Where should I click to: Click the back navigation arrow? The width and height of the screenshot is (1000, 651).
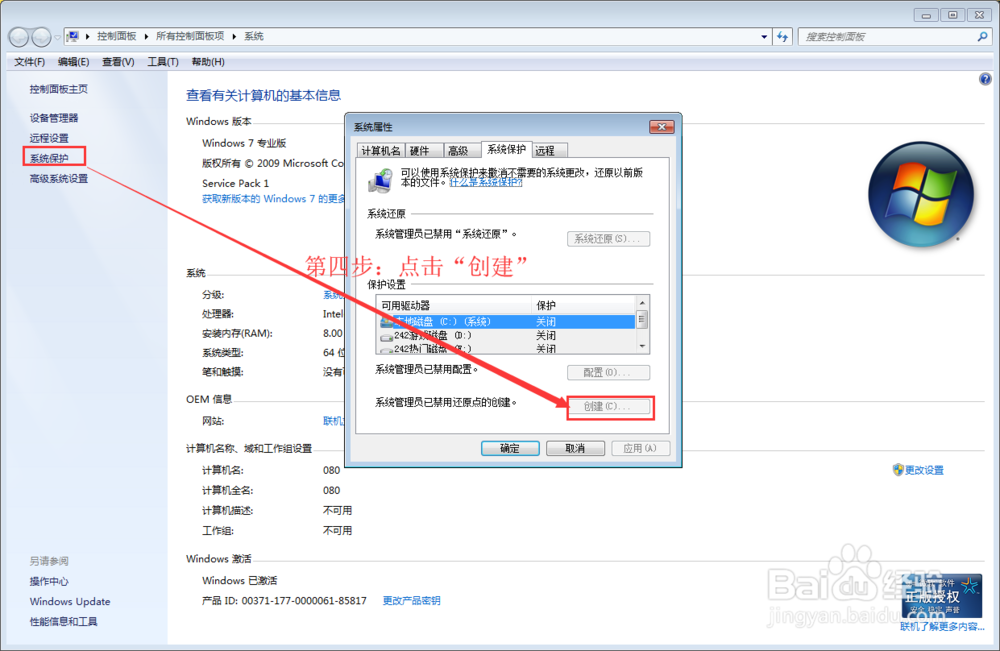[x=18, y=37]
